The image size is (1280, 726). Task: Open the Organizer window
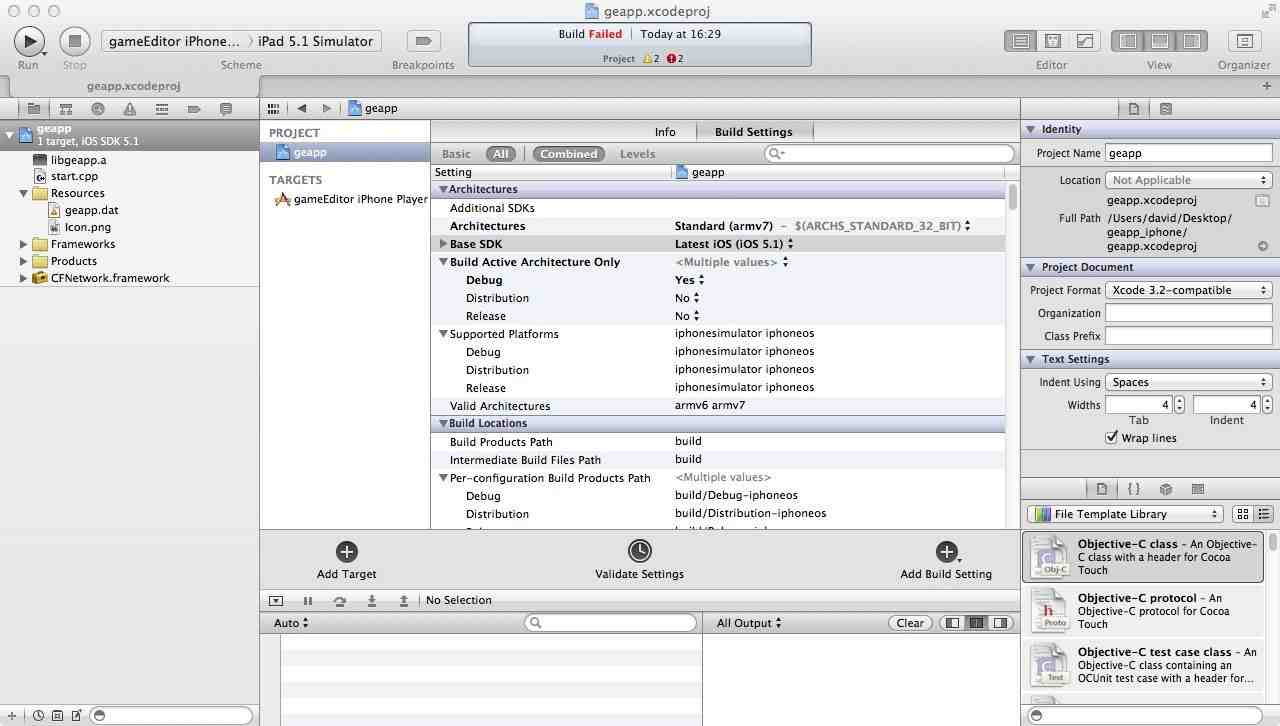point(1244,41)
